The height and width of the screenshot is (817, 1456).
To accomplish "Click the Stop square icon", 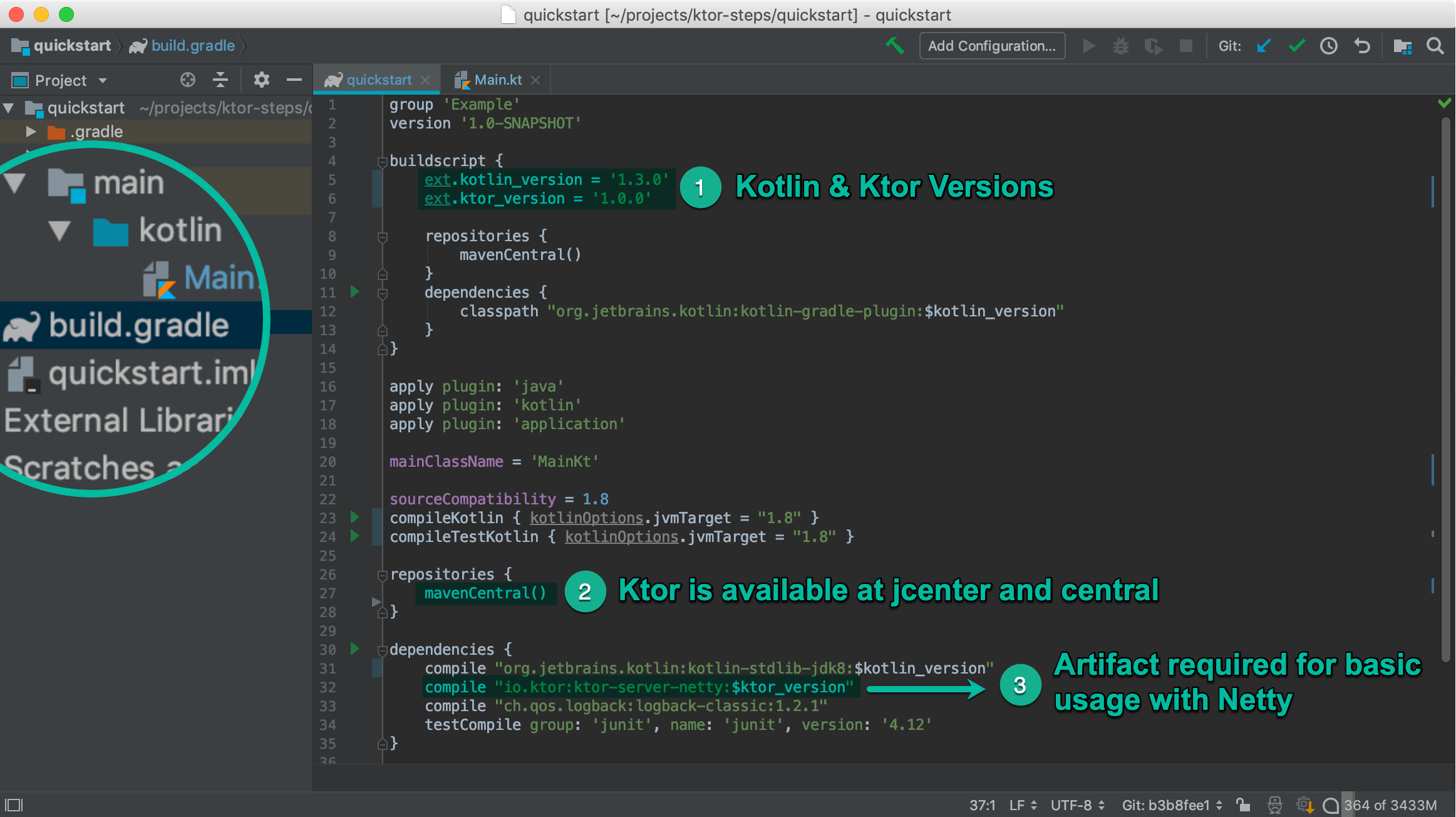I will 1185,46.
